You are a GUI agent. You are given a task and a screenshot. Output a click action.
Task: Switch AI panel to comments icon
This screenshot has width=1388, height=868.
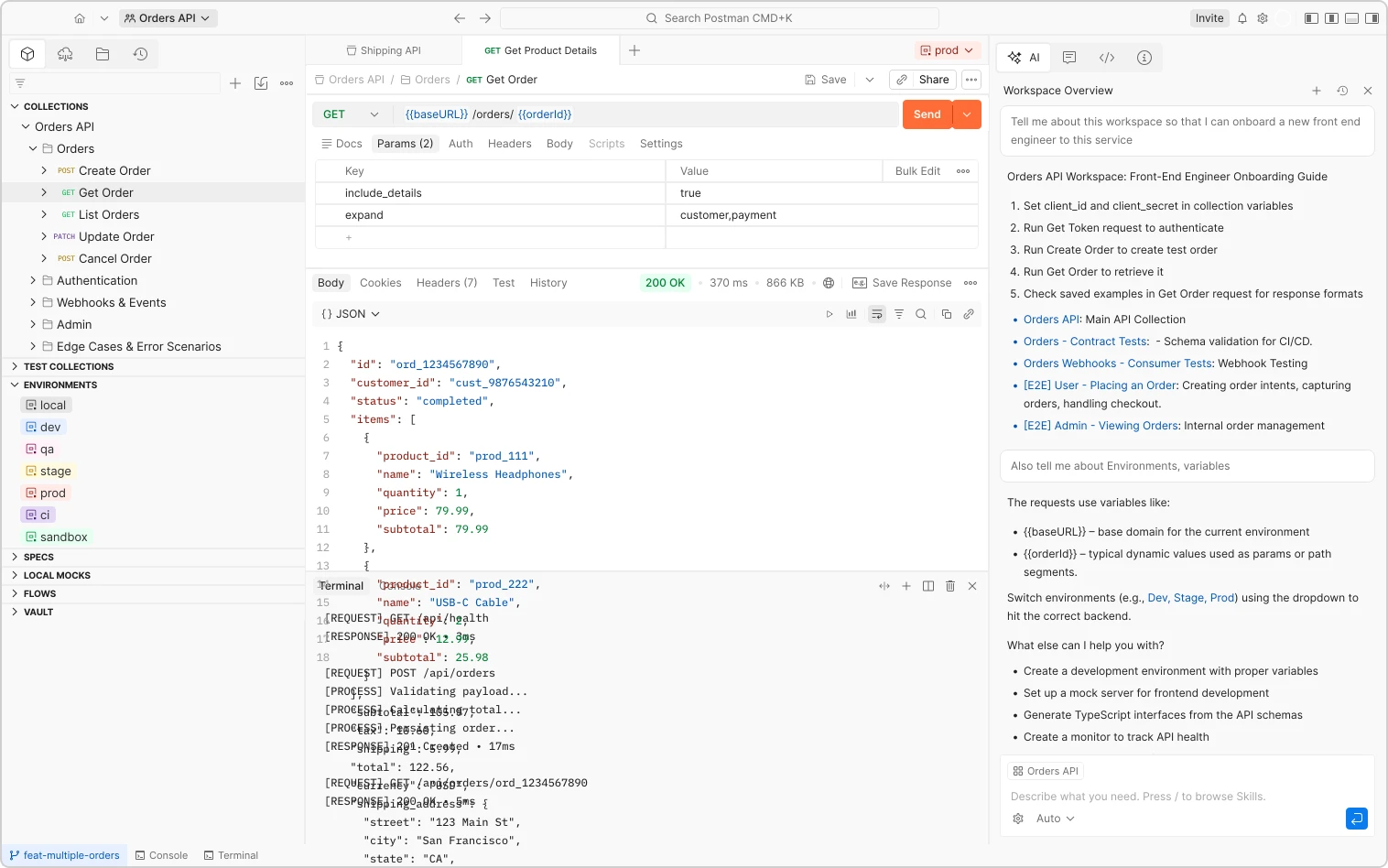pyautogui.click(x=1069, y=58)
